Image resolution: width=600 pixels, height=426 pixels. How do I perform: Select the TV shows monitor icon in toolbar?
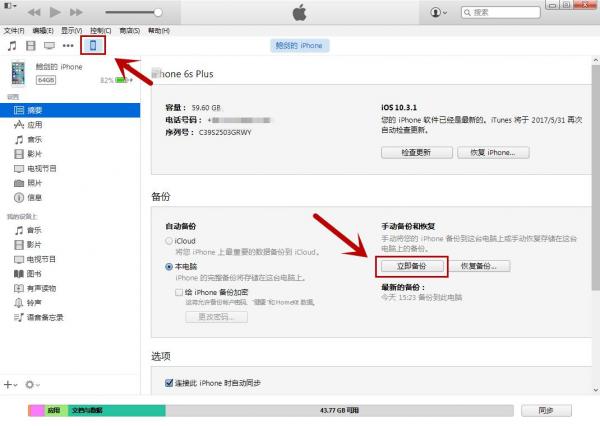pos(49,46)
